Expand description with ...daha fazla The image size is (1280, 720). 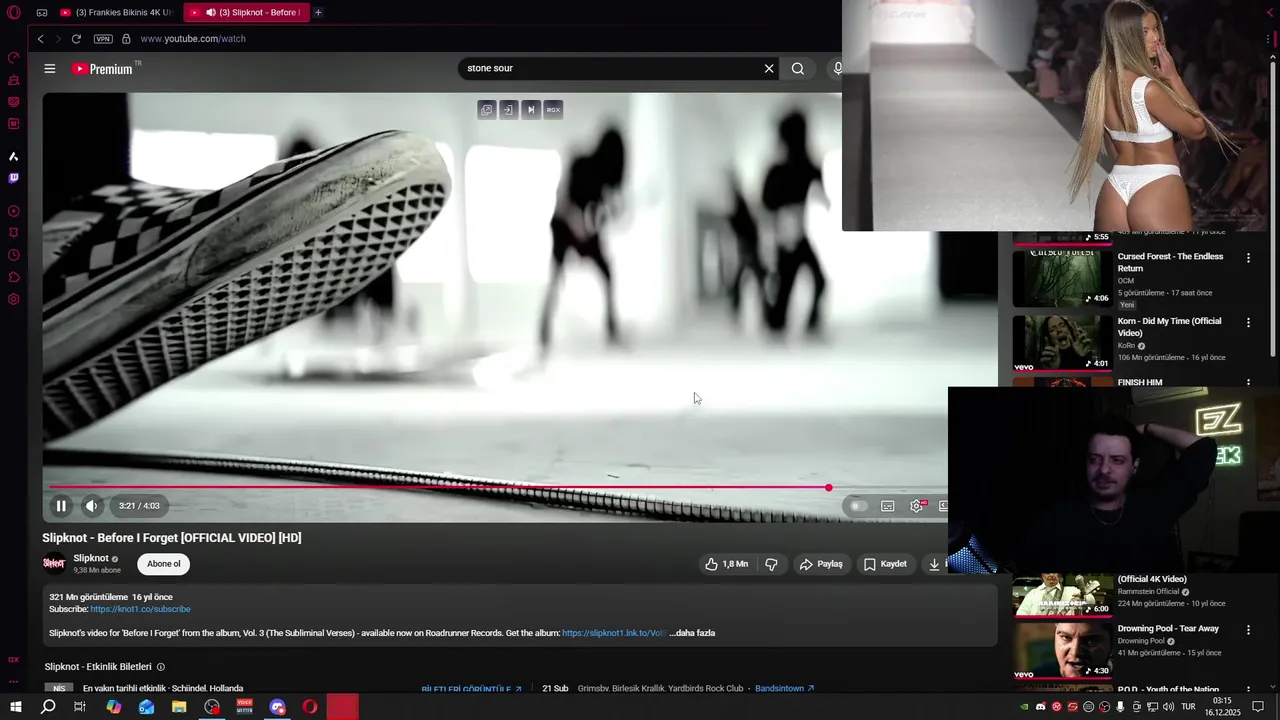click(692, 633)
